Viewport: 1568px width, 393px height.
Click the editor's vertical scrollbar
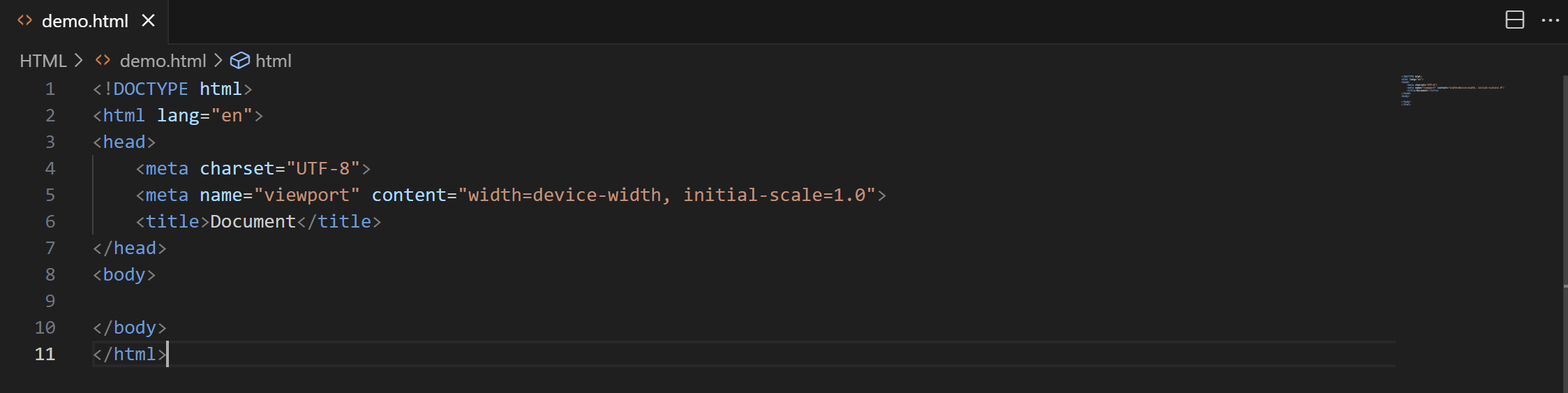[1565, 209]
